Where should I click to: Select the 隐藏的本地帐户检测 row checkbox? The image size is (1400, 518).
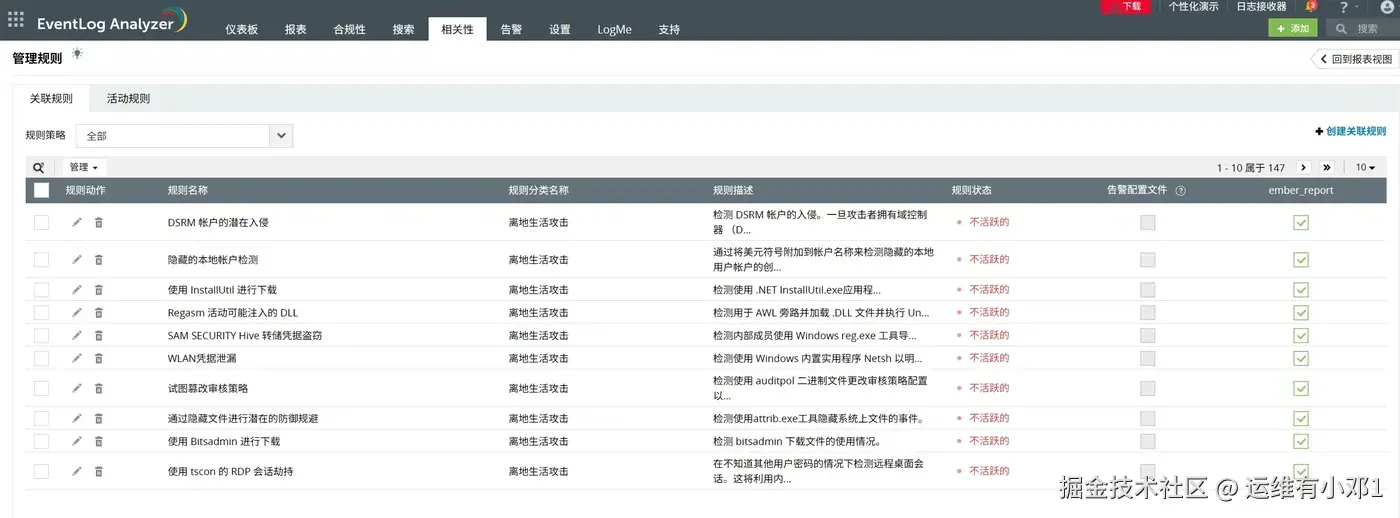click(x=41, y=259)
